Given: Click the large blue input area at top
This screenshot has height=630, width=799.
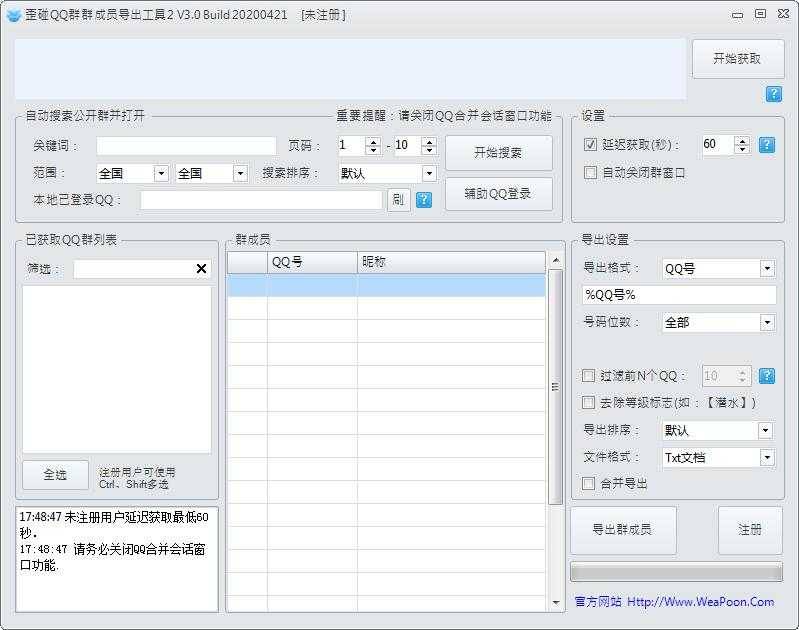Looking at the screenshot, I should [x=351, y=69].
